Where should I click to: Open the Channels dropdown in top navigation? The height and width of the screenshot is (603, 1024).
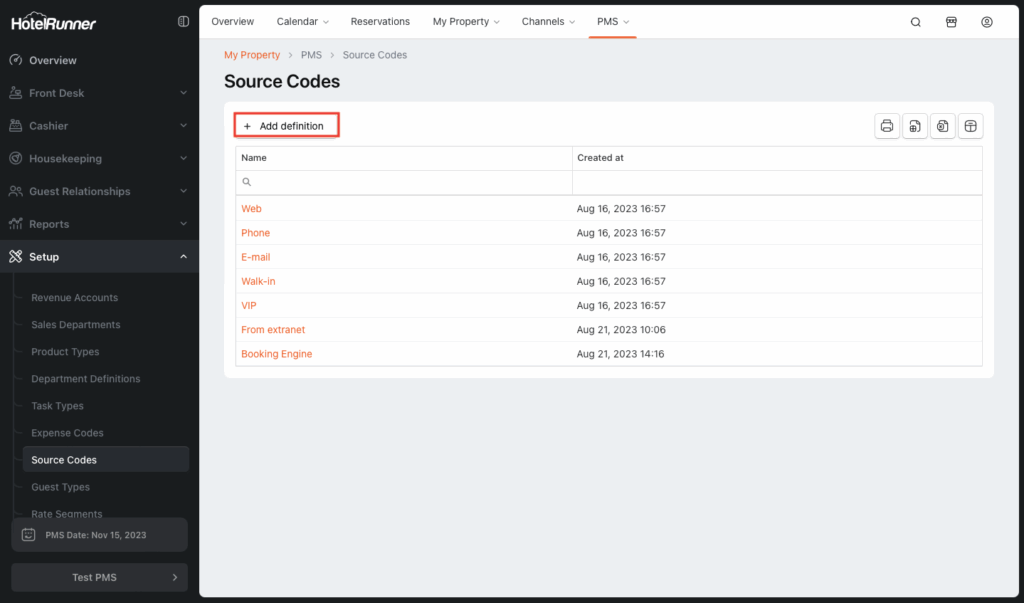coord(549,21)
